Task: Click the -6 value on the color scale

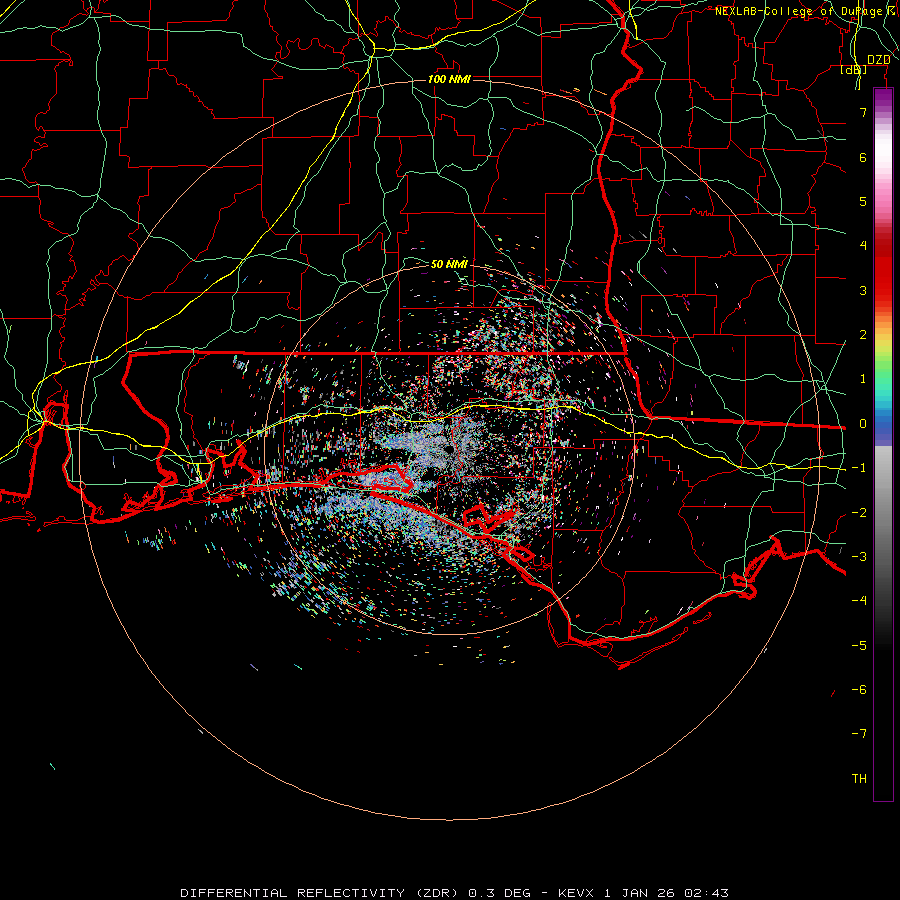Action: pos(859,690)
